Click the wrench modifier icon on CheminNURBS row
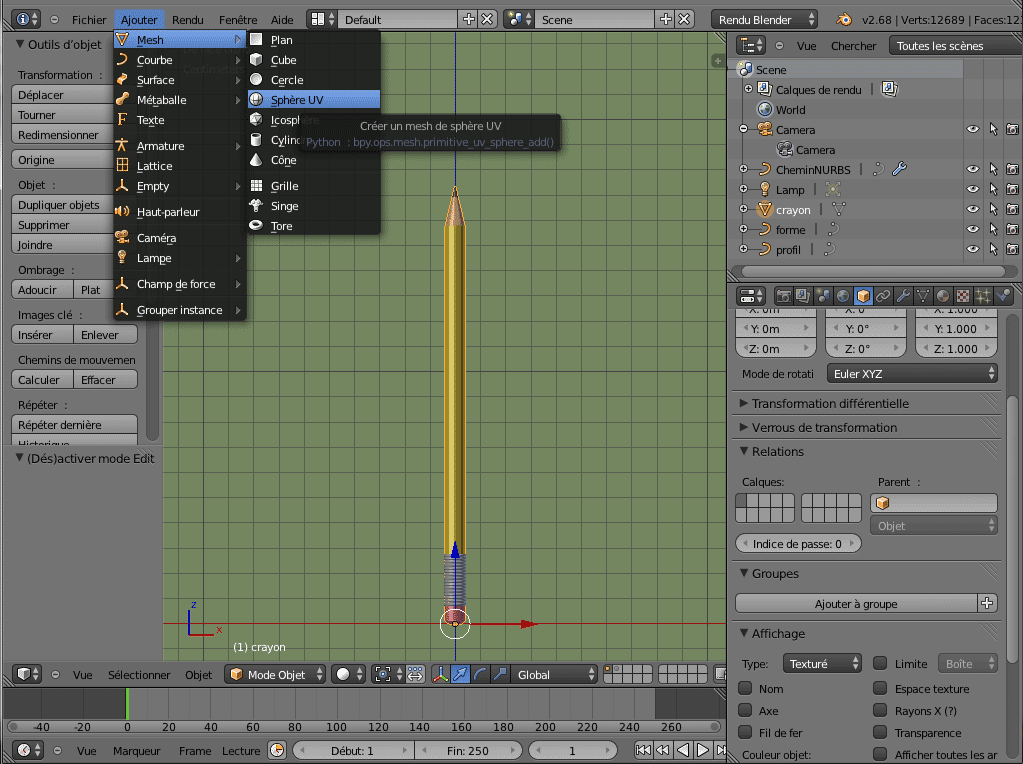 click(899, 169)
